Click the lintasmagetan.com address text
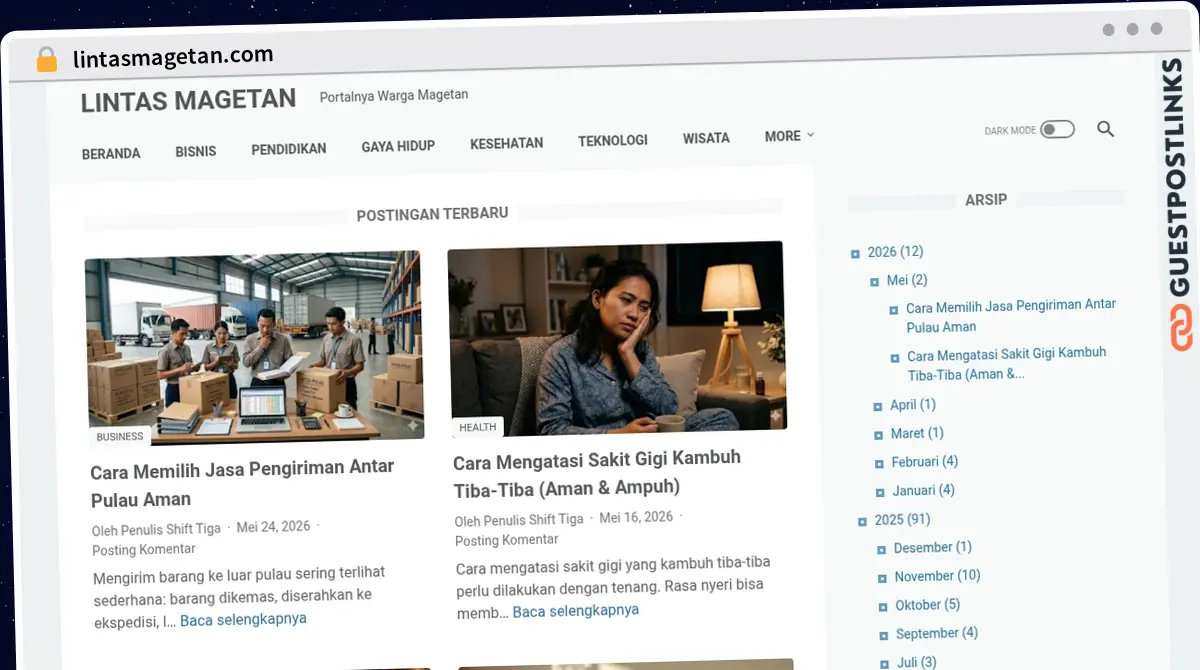This screenshot has height=670, width=1200. pos(173,58)
